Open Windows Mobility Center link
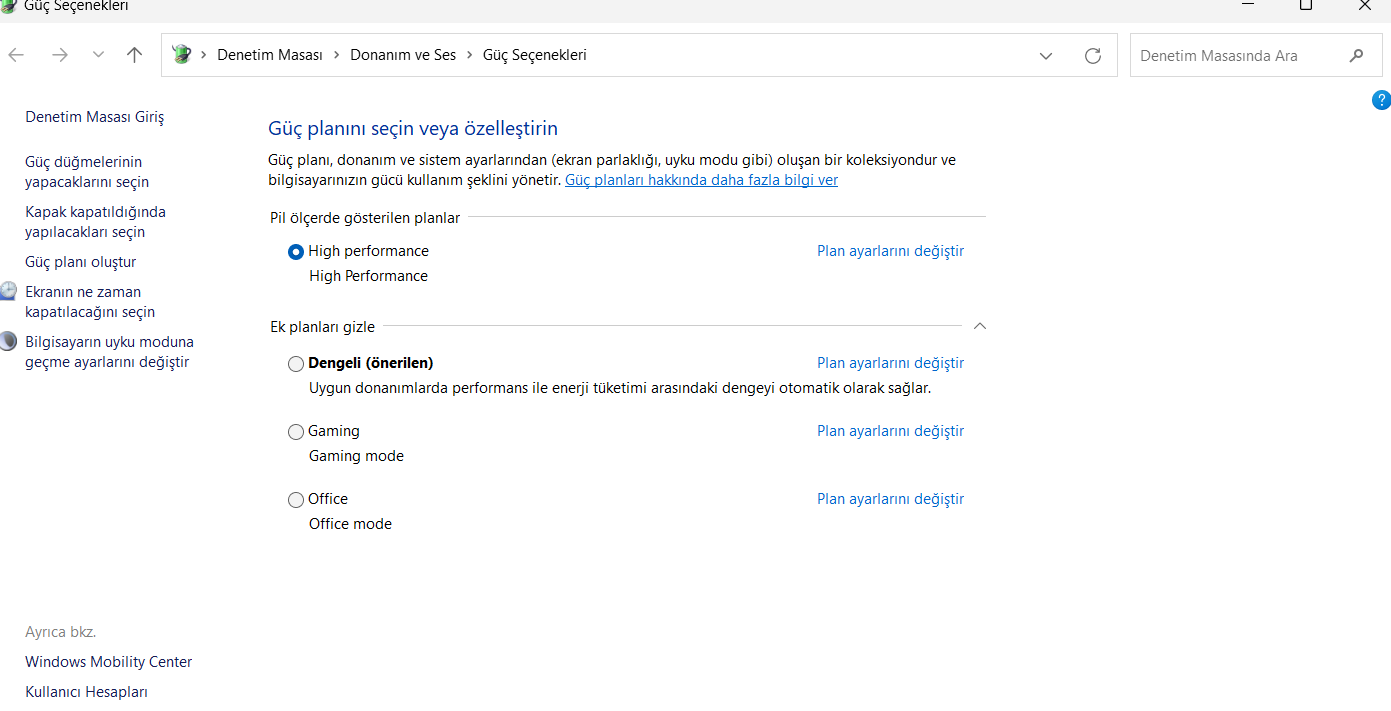This screenshot has width=1391, height=711. tap(108, 662)
